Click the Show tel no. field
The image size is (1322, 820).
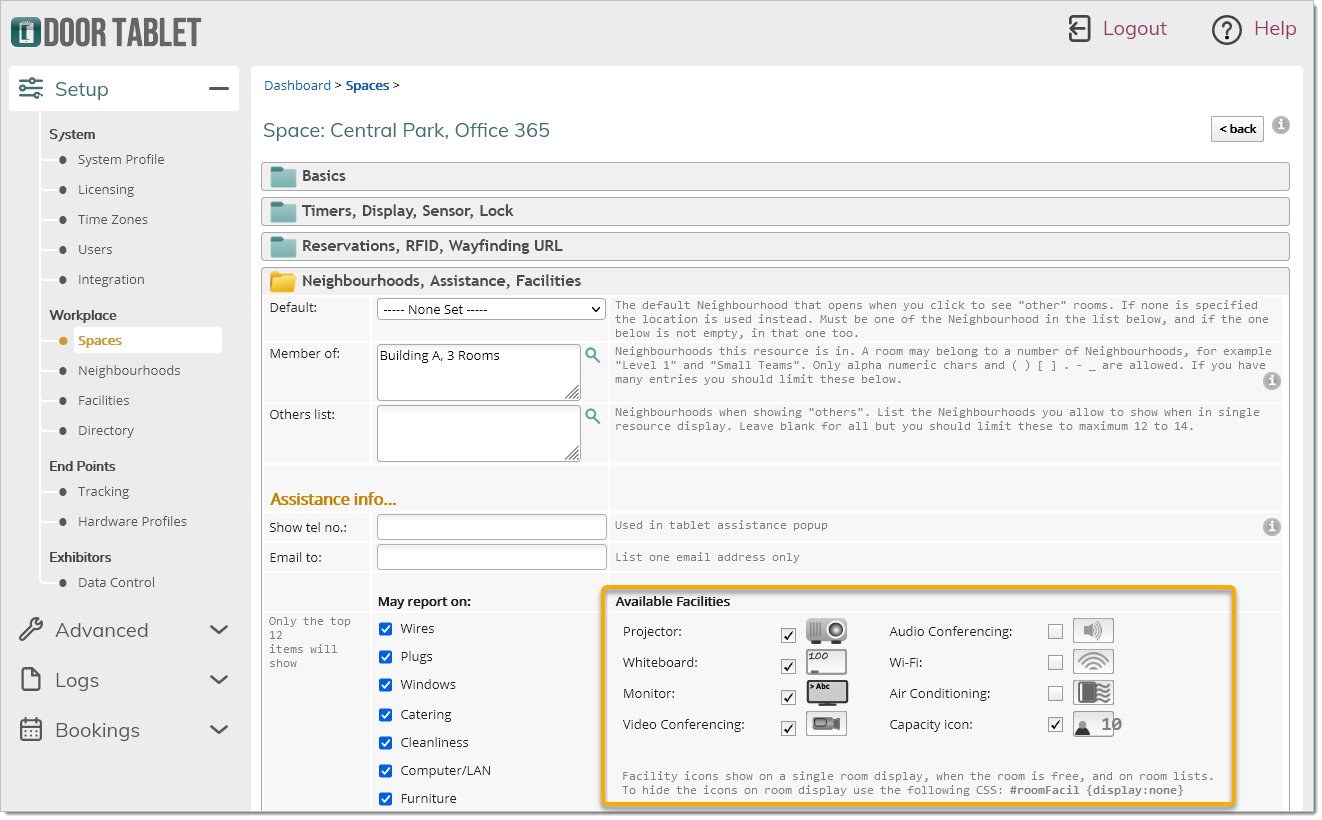491,527
